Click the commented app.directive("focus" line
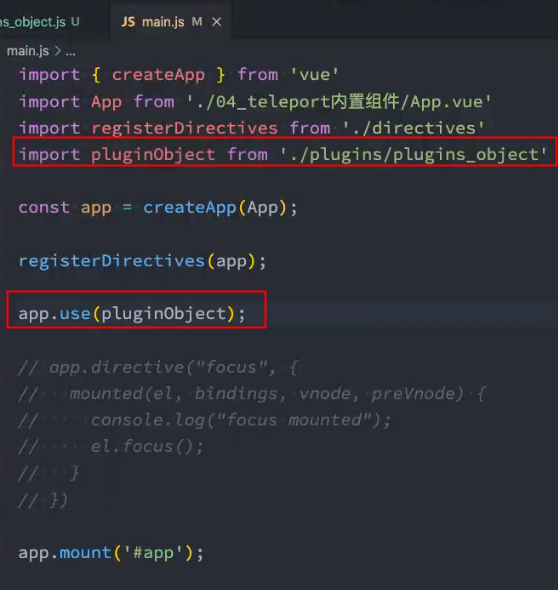 coord(158,367)
